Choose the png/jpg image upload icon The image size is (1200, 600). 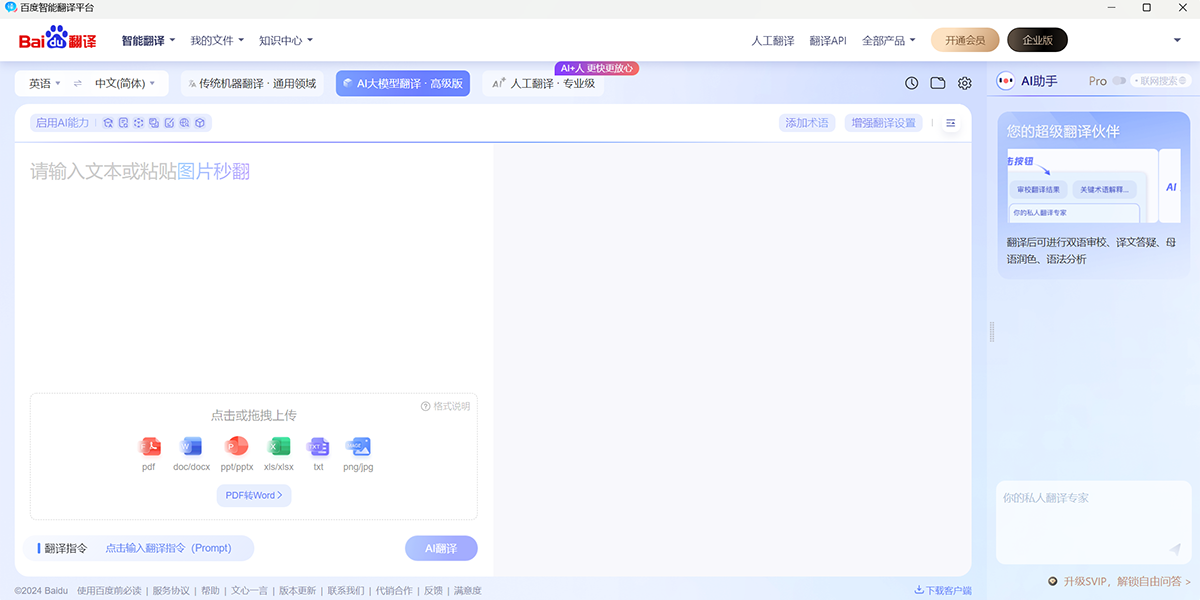point(358,447)
